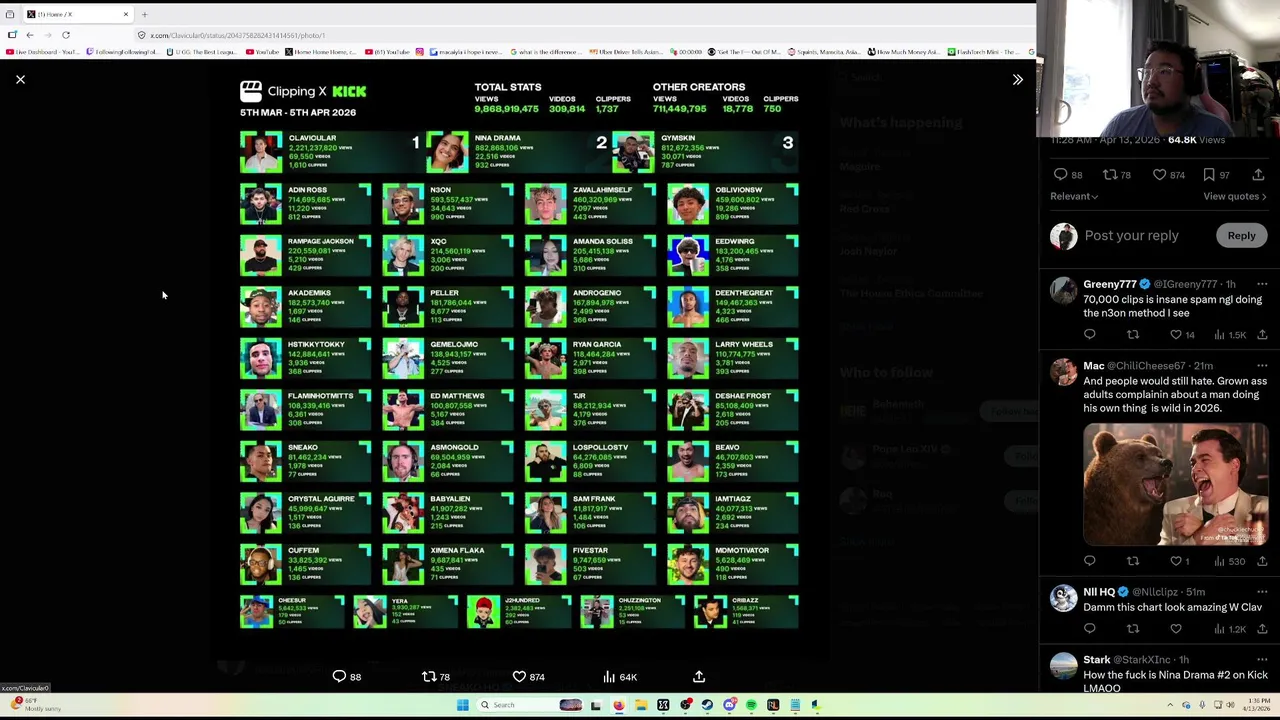Image resolution: width=1280 pixels, height=720 pixels.
Task: Open the Windows Start menu
Action: (x=462, y=705)
